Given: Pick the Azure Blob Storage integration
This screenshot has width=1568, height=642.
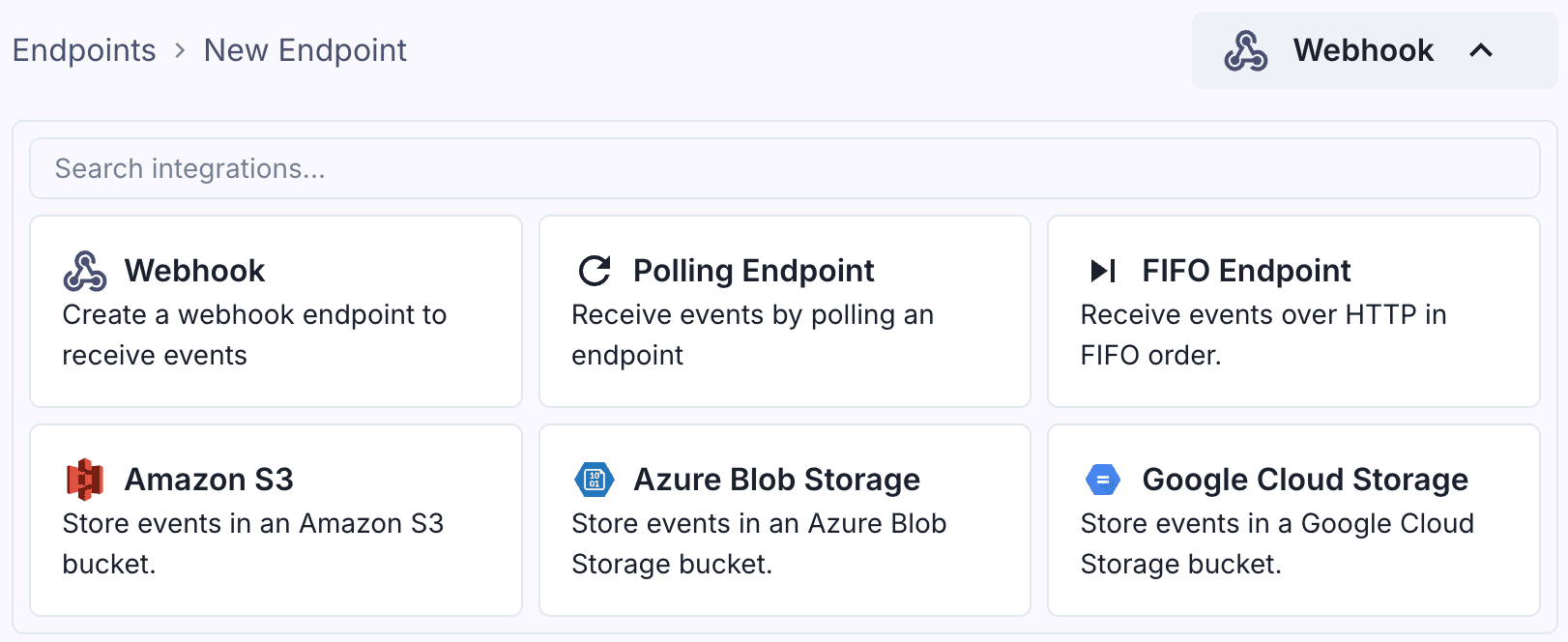Looking at the screenshot, I should point(783,520).
